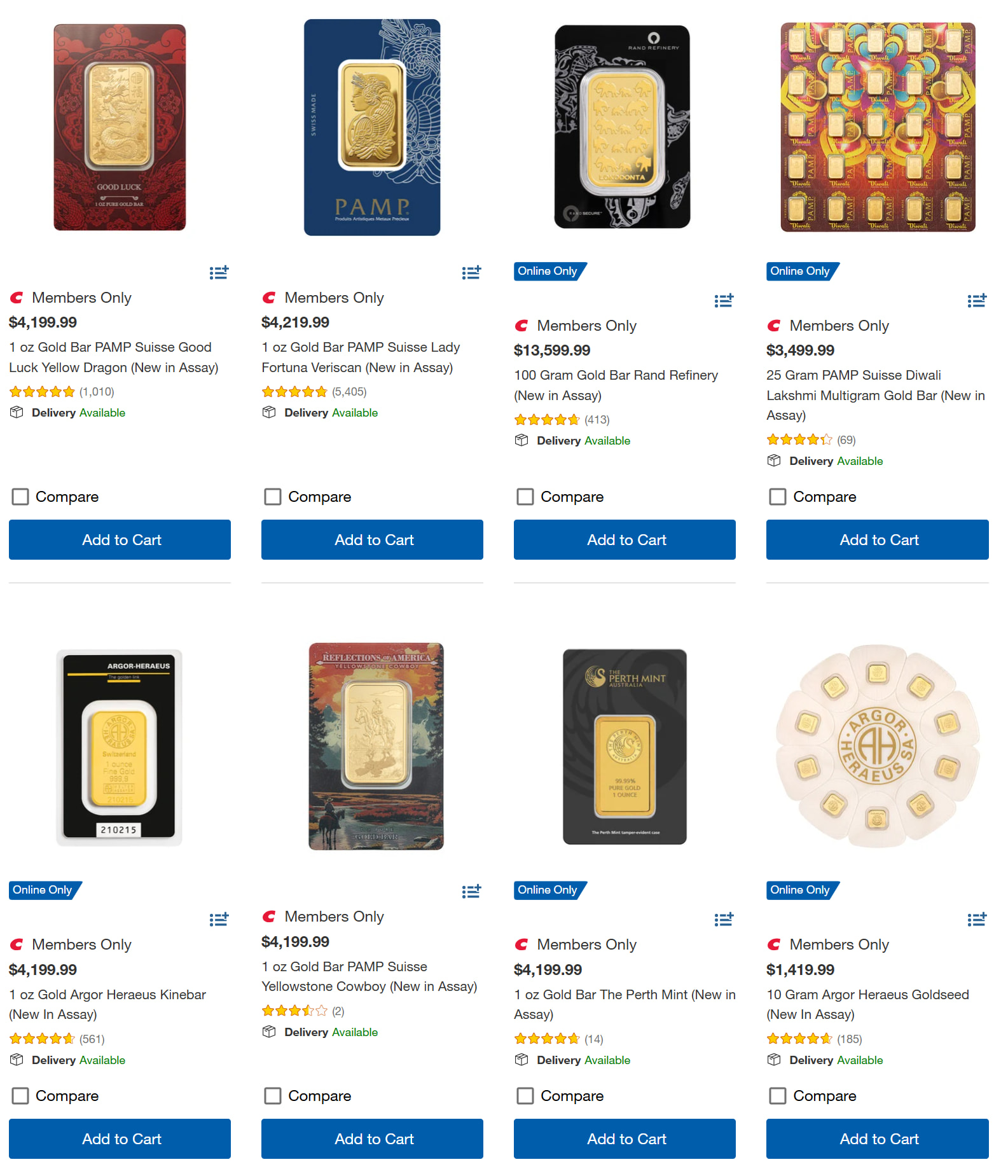Viewport: 1008px width, 1176px height.
Task: Click add-to-list icon for Perth Mint gold bar
Action: [x=724, y=920]
